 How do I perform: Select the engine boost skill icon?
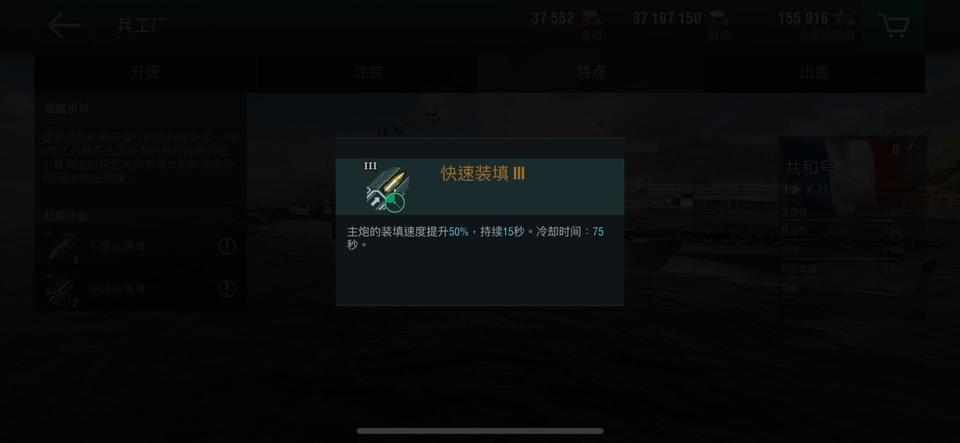62,248
